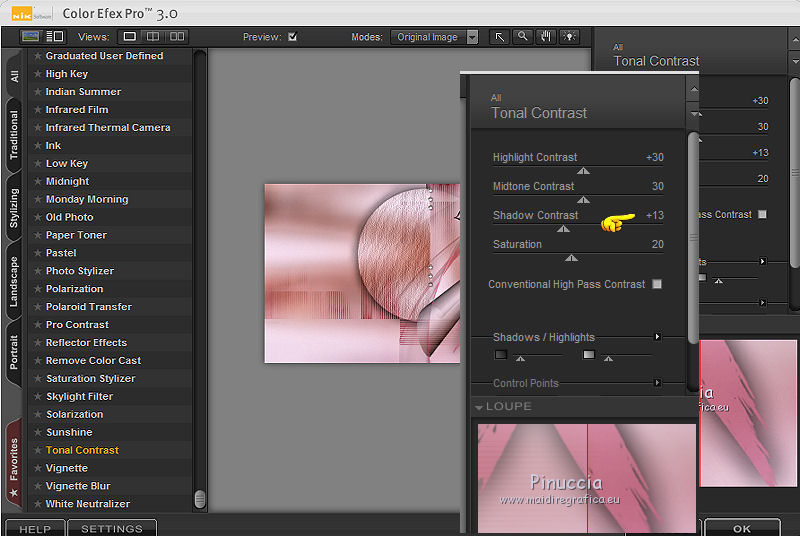Click the Shadow Contrast slider handle in enlarged panel
Viewport: 800px width, 536px height.
pyautogui.click(x=563, y=229)
